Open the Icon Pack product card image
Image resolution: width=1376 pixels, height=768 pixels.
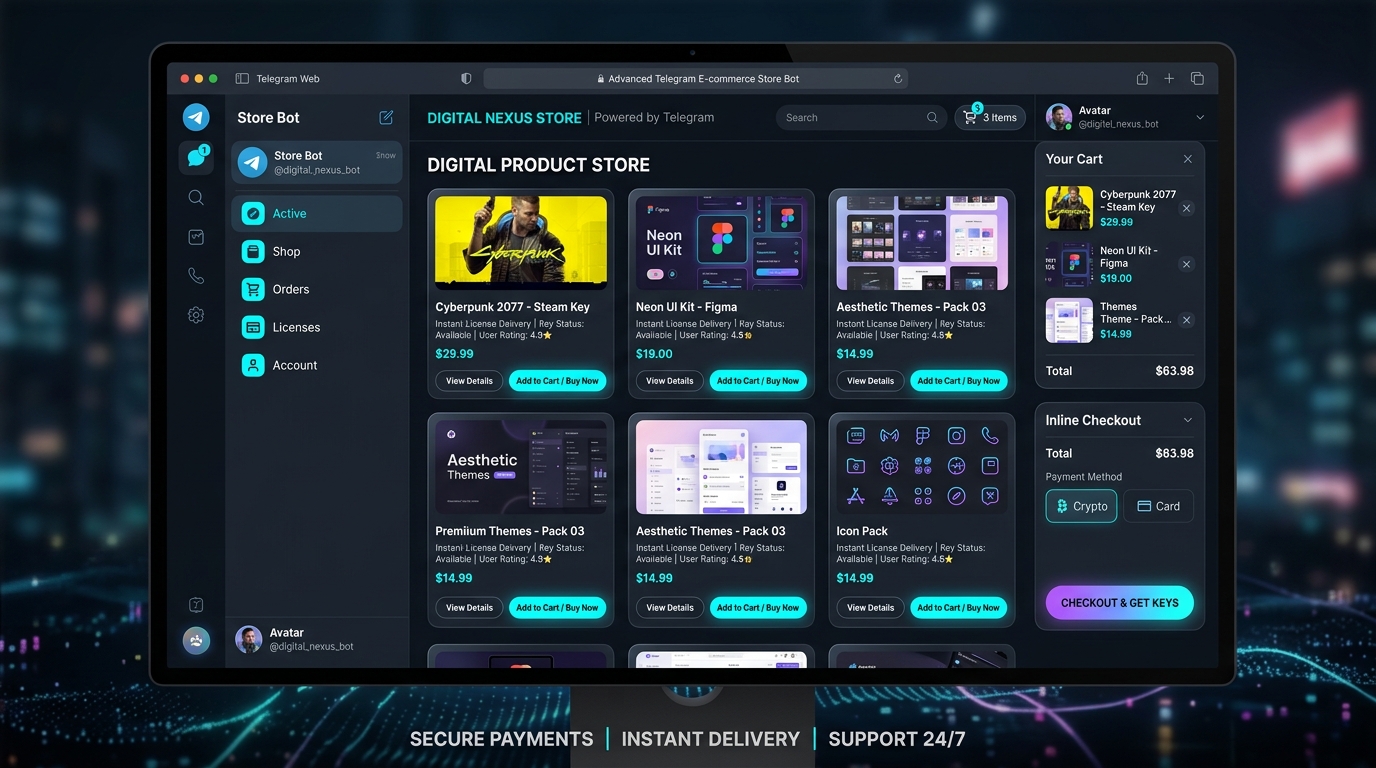(922, 467)
